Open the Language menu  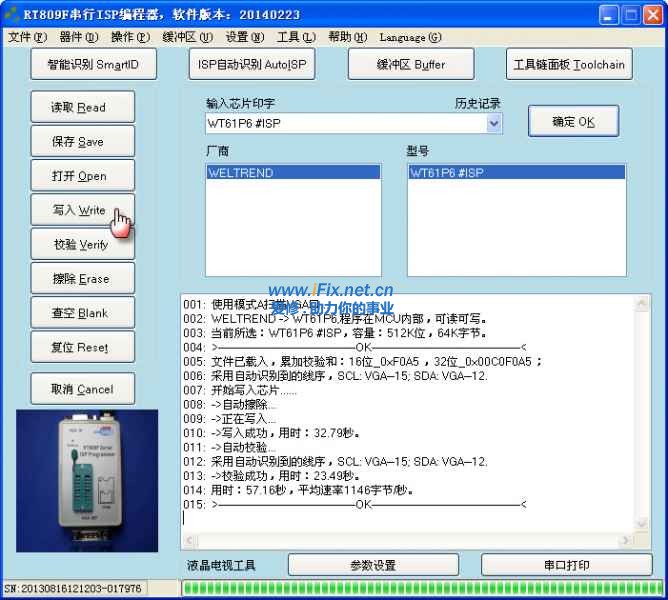coord(410,37)
